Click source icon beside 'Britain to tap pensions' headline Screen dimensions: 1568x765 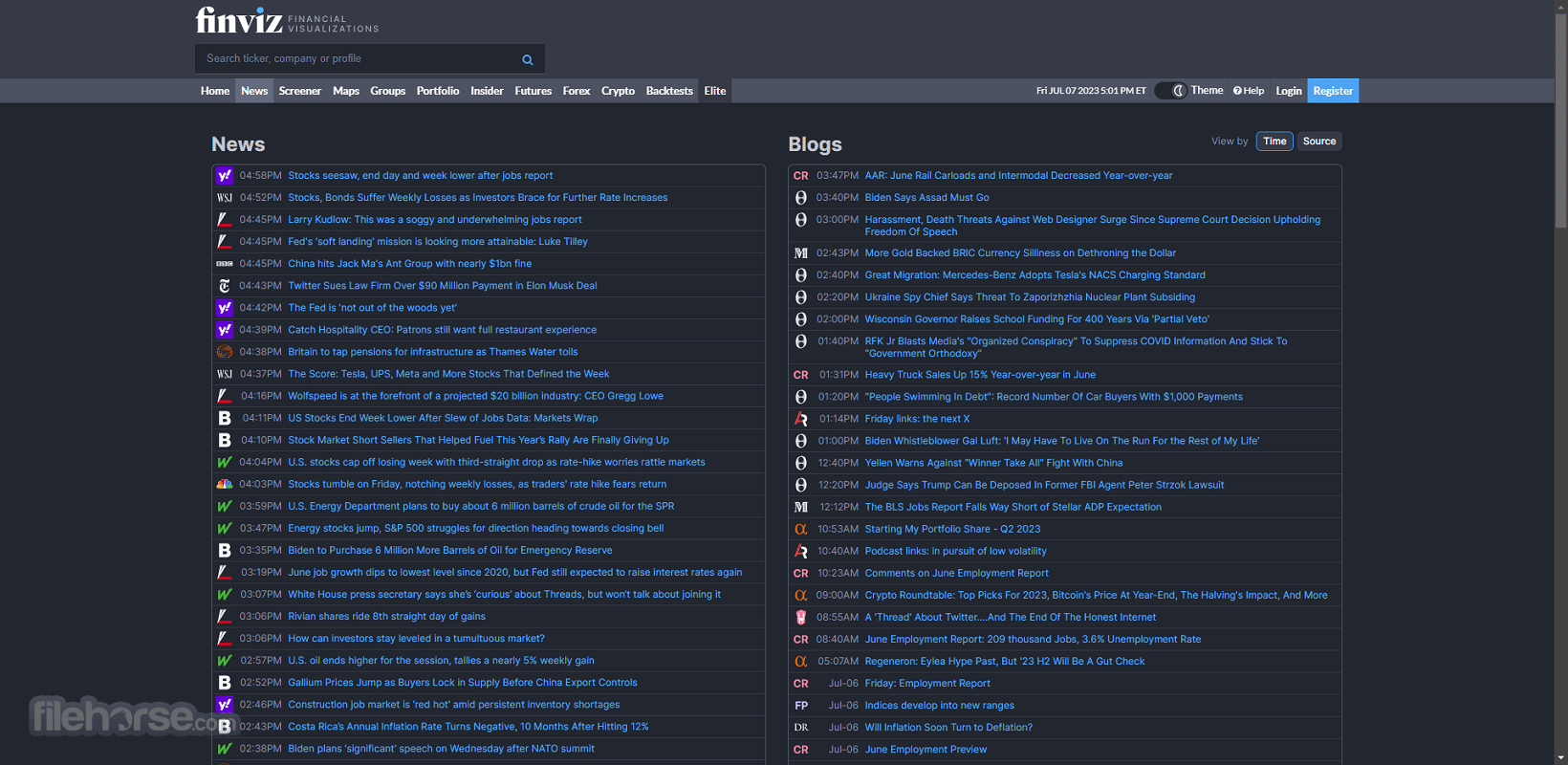tap(225, 352)
